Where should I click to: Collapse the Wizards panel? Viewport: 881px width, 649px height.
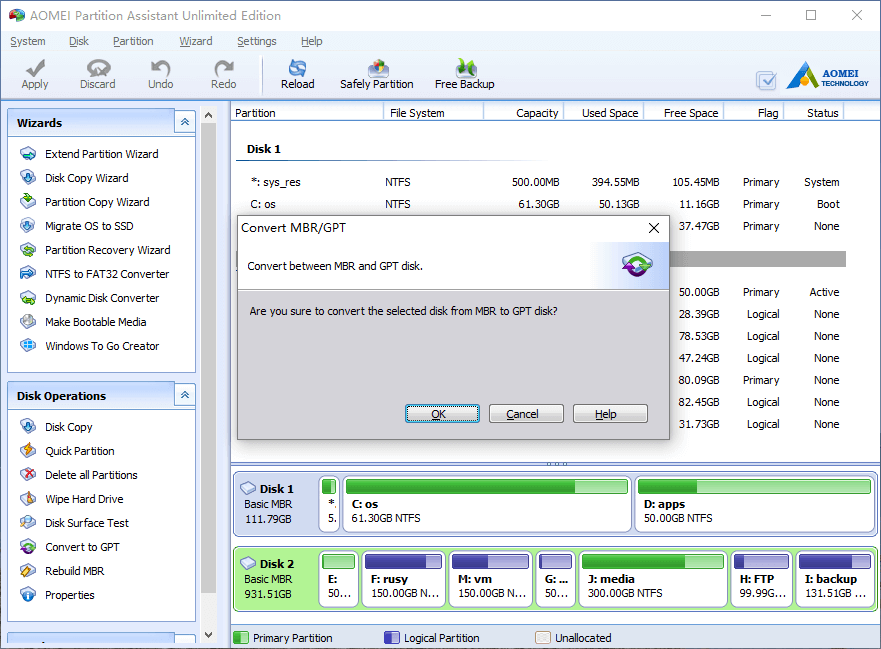pos(184,121)
